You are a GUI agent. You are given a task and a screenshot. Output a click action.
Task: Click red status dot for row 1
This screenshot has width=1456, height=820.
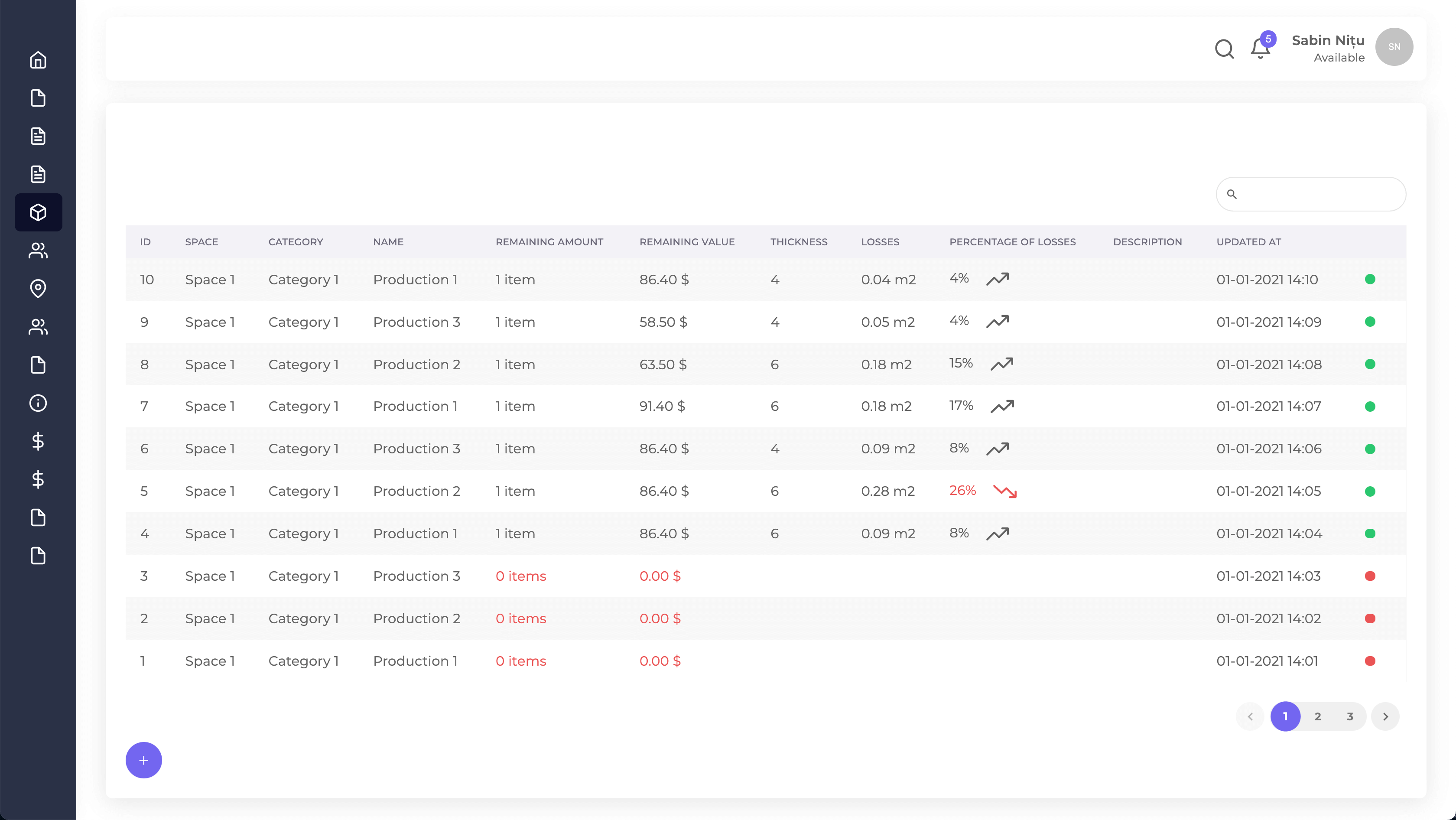1369,661
